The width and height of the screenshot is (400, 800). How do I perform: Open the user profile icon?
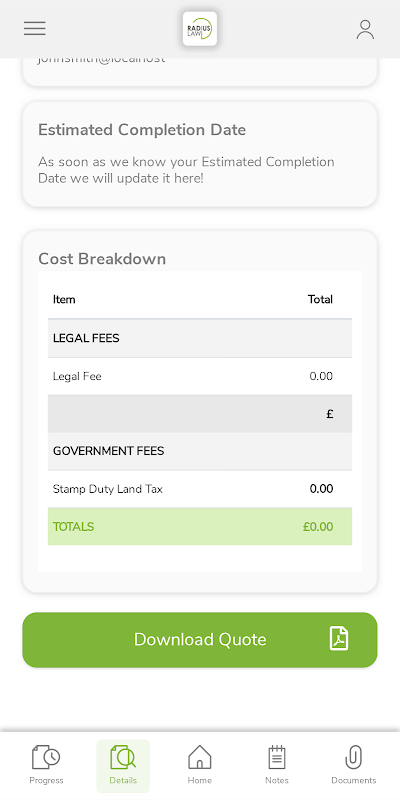pos(365,30)
